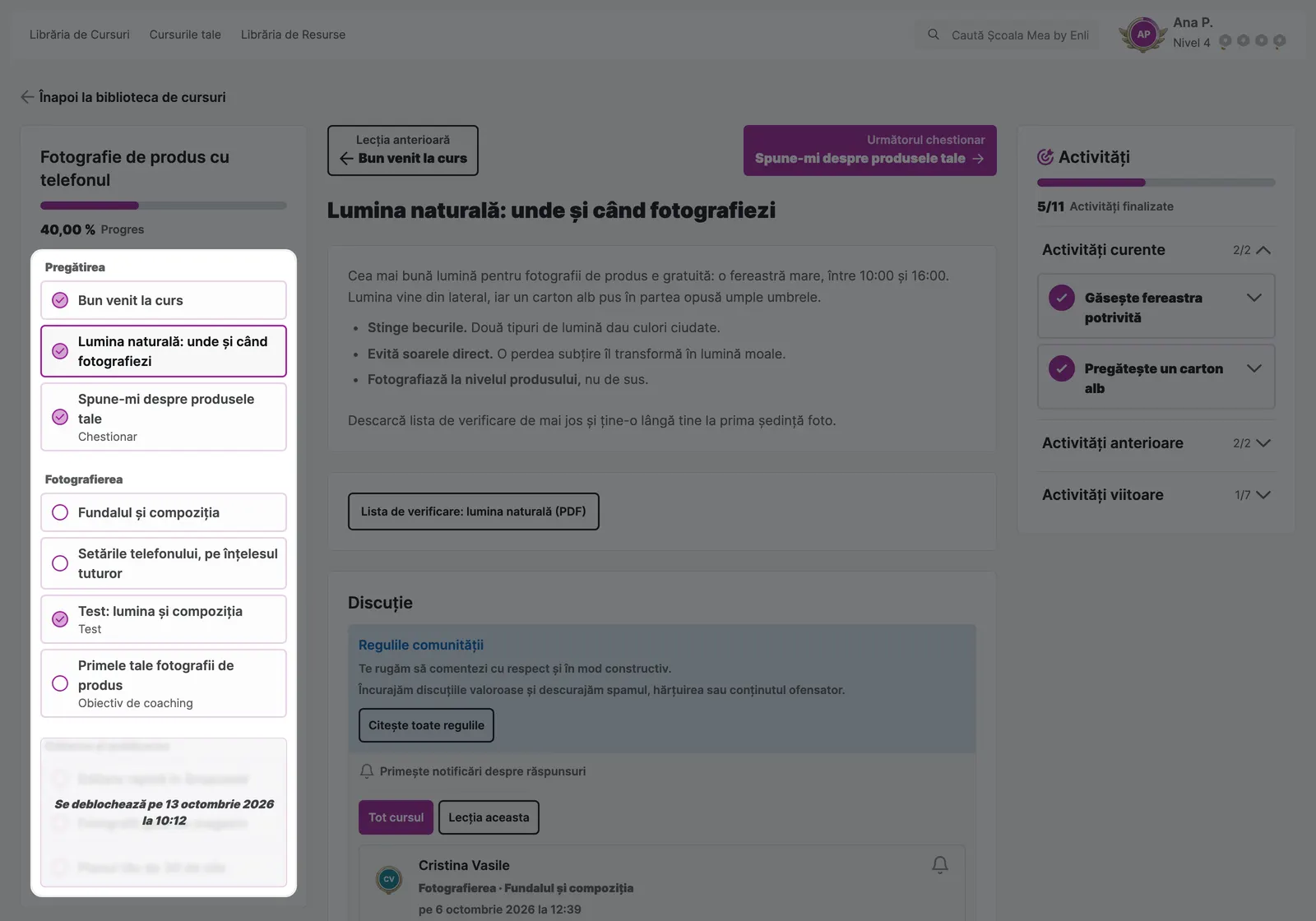Download Lista de verificare lumina naturală PDF

pos(474,511)
